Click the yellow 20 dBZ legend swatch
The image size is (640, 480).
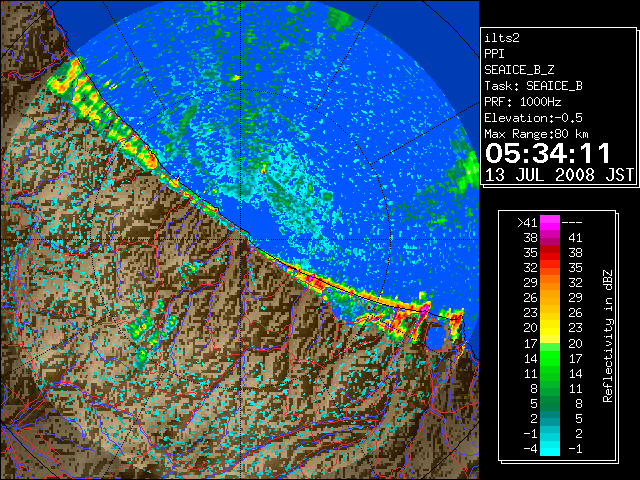point(549,328)
